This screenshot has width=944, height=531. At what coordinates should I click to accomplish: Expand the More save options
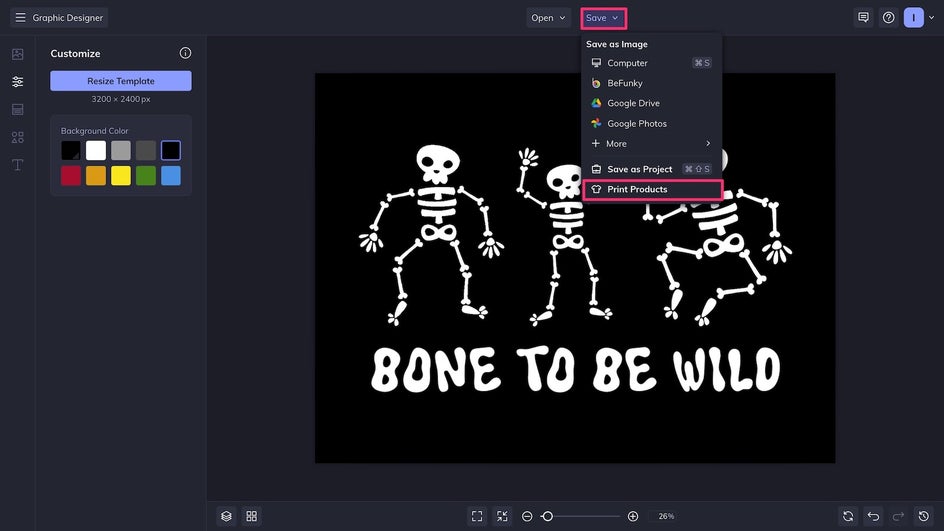click(651, 143)
